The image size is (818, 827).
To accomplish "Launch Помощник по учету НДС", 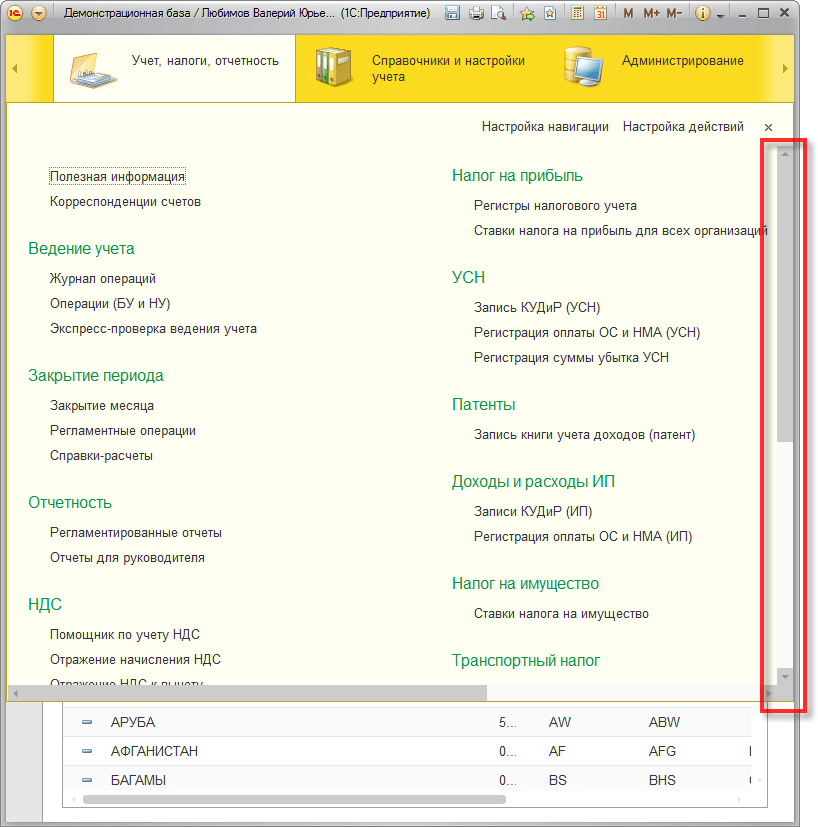I will pyautogui.click(x=124, y=634).
